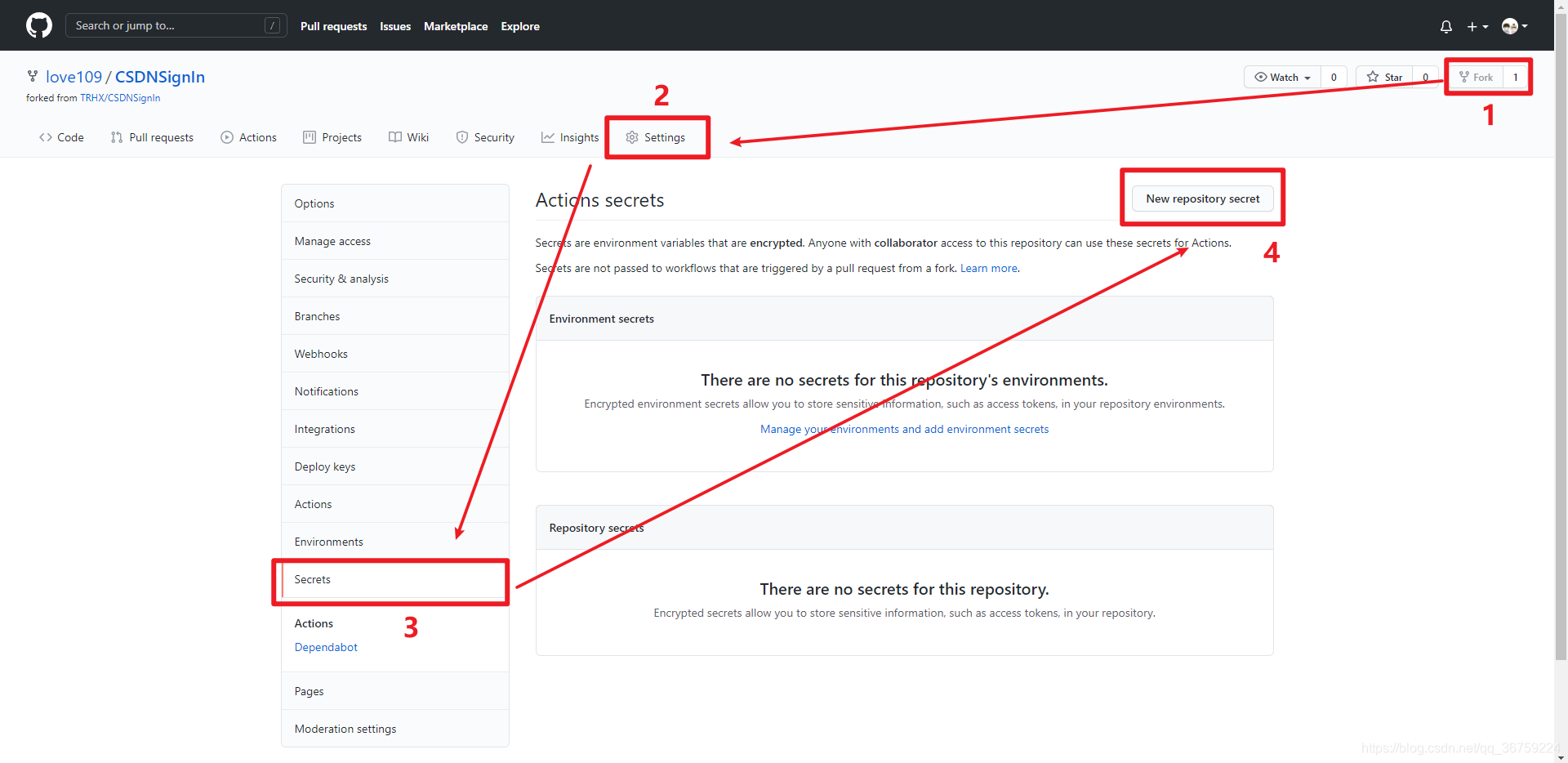Select Secrets in the sidebar
This screenshot has height=763, width=1568.
click(395, 579)
